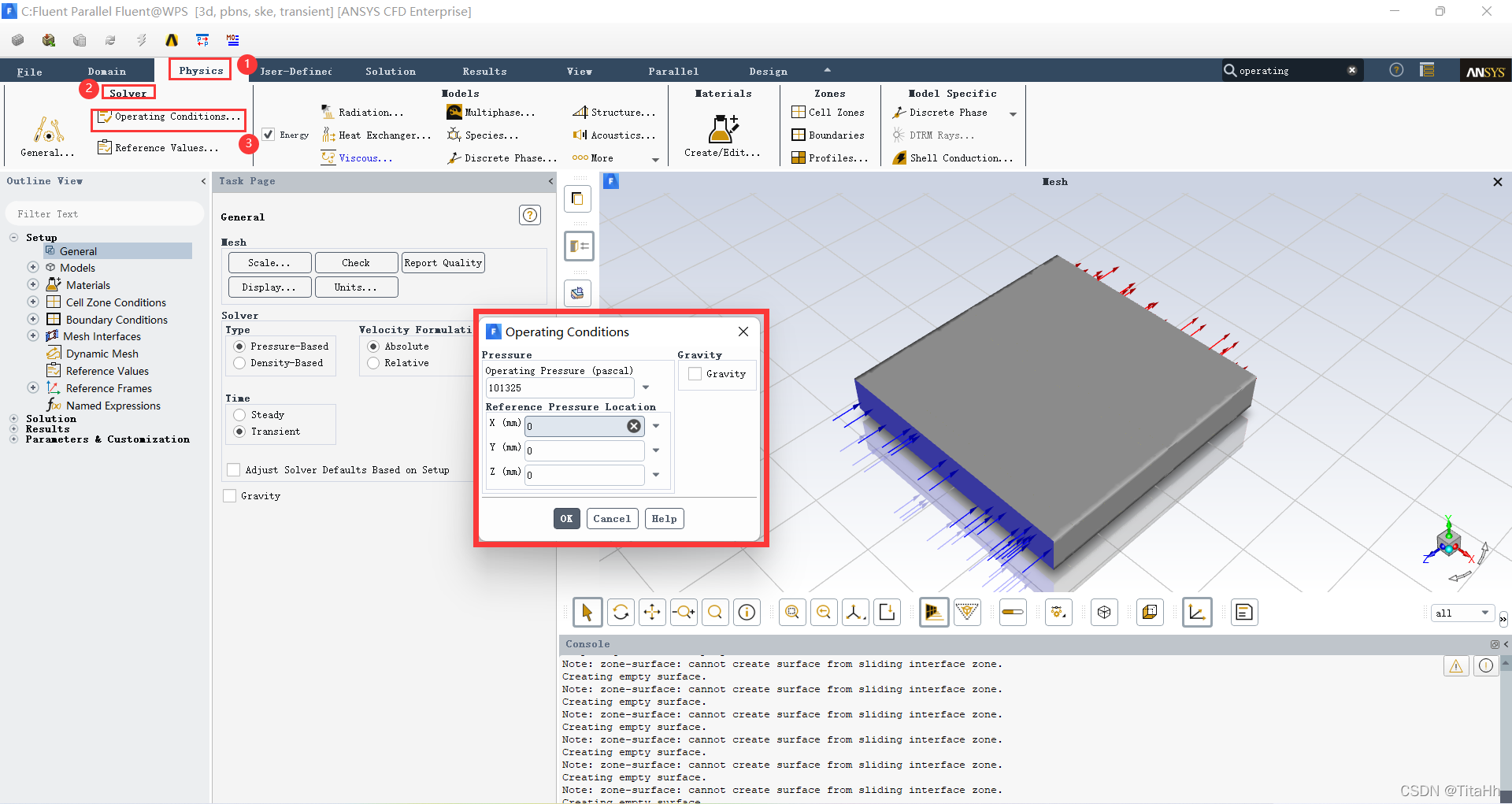Click the General solver icon in ribbon
Screen dimensions: 1512x804
(x=48, y=129)
